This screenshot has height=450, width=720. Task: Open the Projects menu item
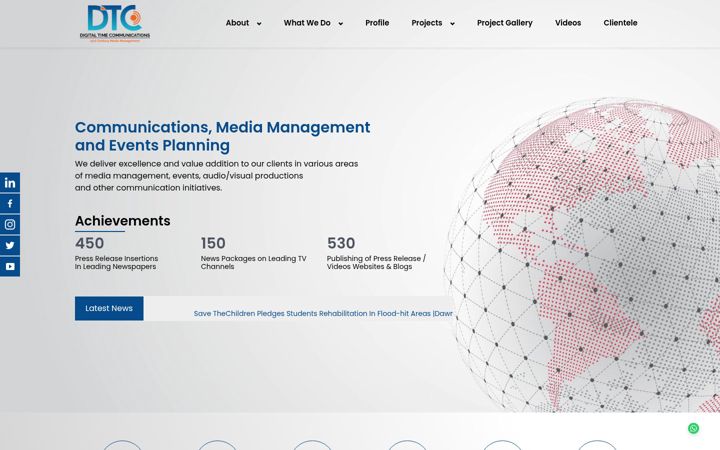coord(427,22)
